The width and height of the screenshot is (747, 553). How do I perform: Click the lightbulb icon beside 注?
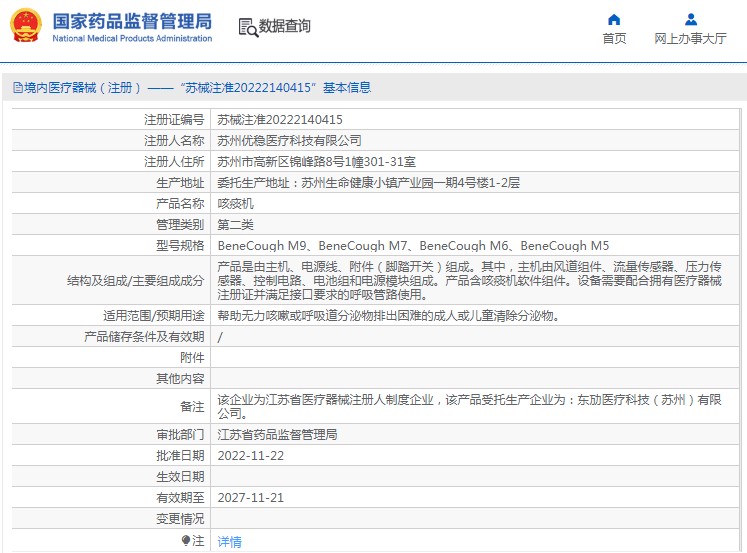tap(186, 540)
